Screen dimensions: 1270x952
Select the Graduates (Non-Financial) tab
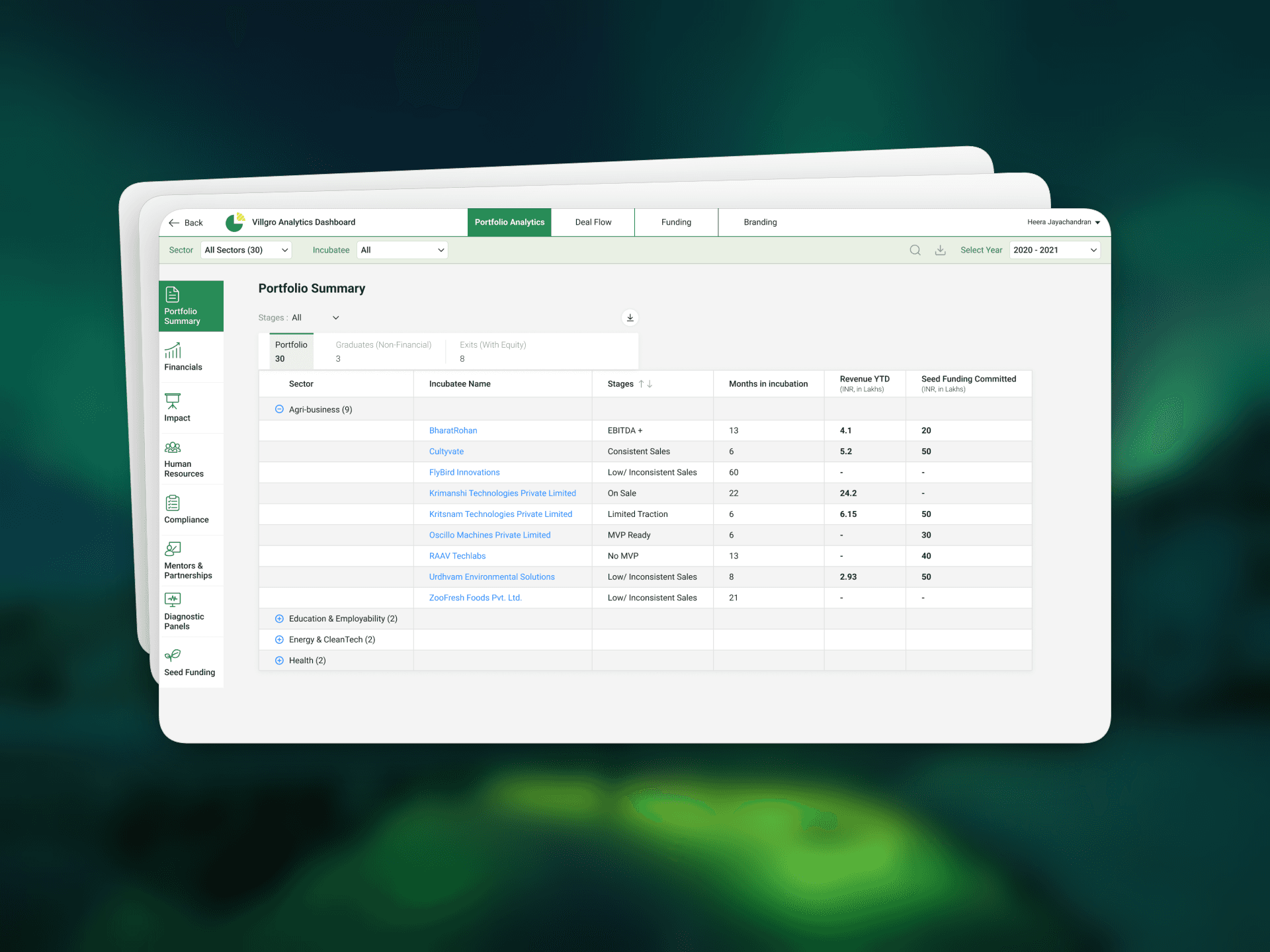[383, 351]
